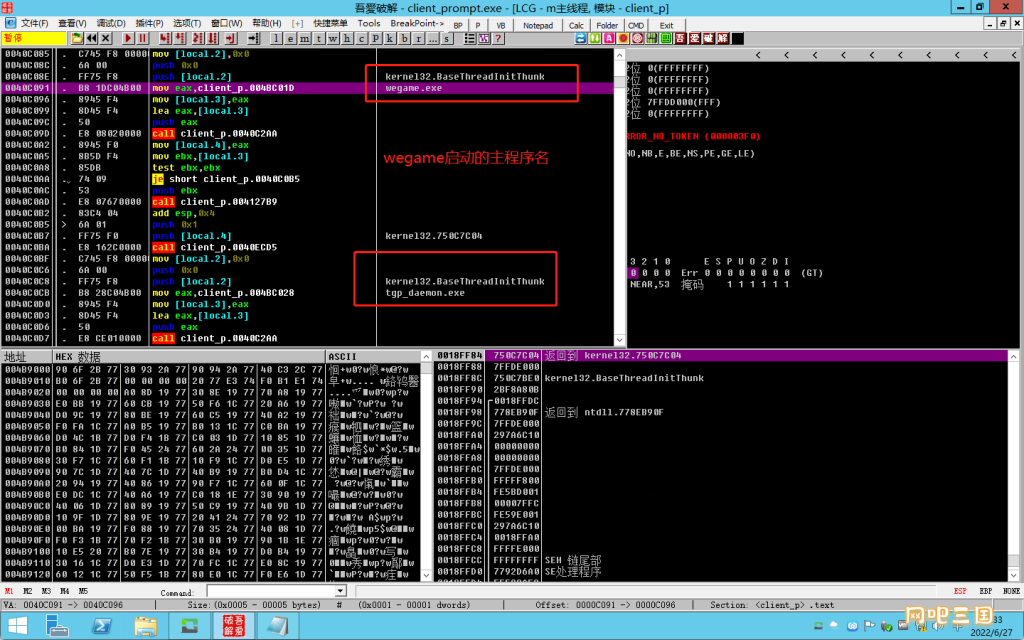Image resolution: width=1024 pixels, height=640 pixels.
Task: Show the CPU window with the 'c' button
Action: (x=362, y=39)
